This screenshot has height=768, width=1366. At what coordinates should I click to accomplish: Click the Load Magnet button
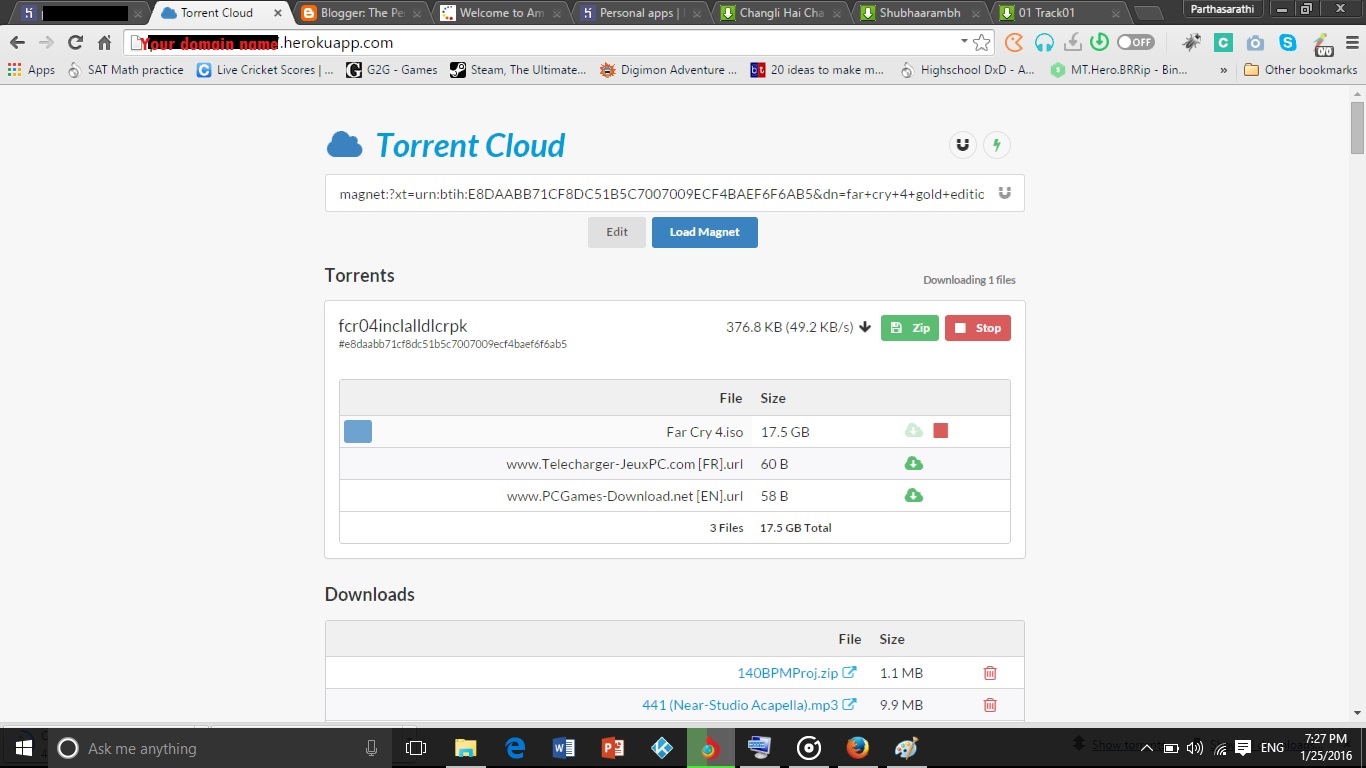pyautogui.click(x=705, y=232)
